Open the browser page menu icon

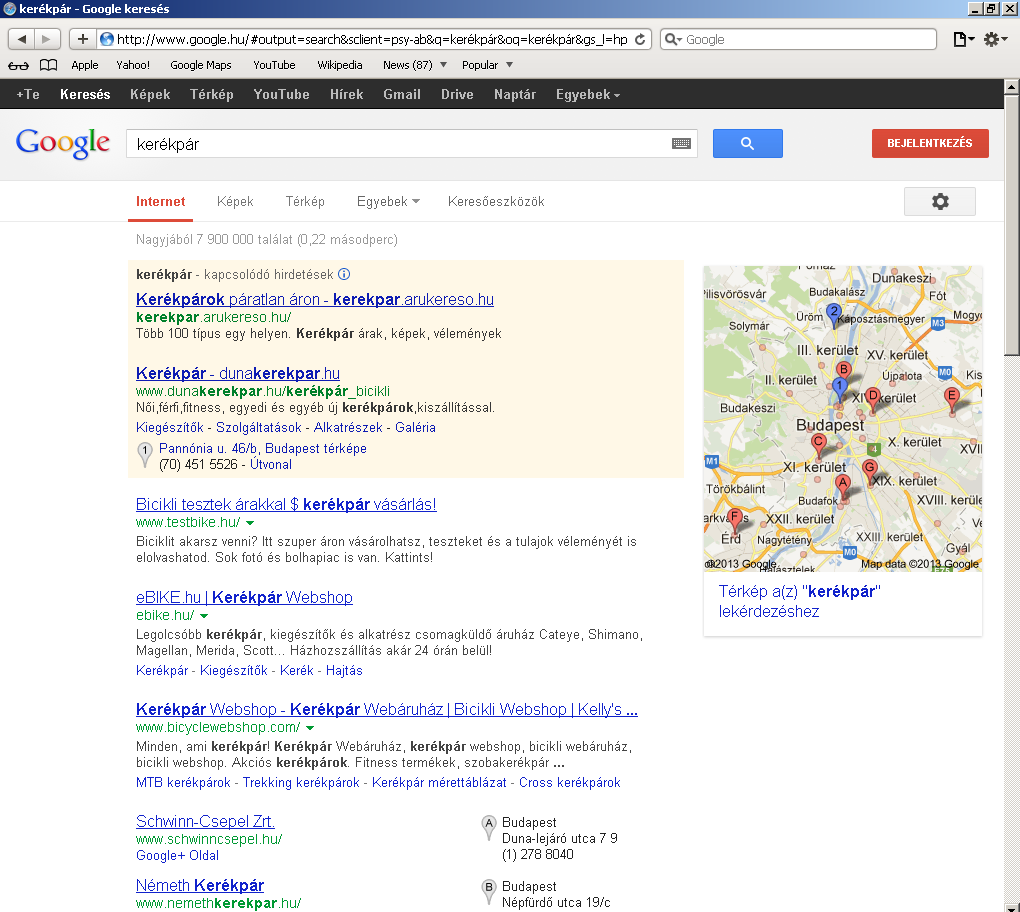(962, 39)
